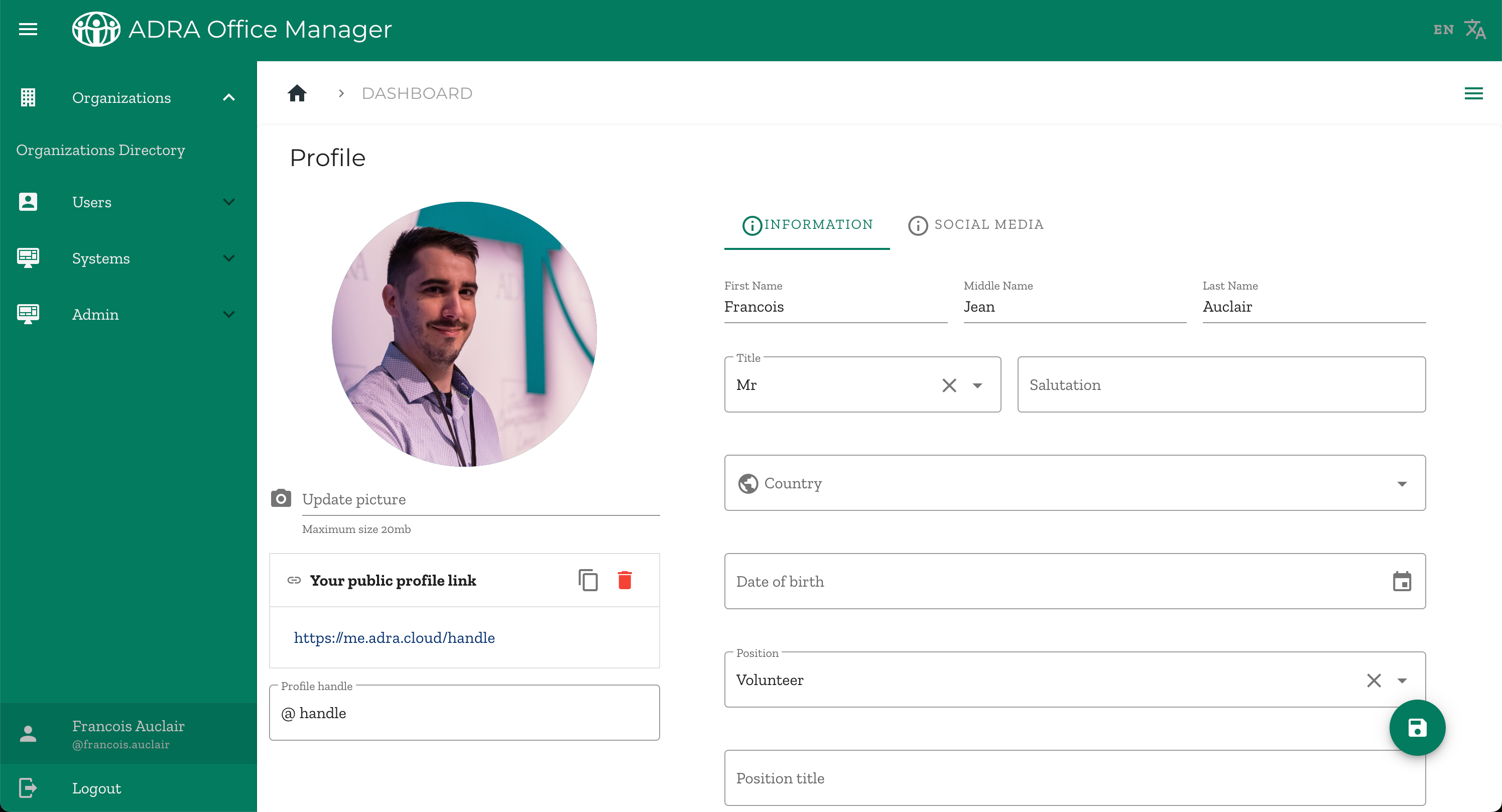Image resolution: width=1502 pixels, height=812 pixels.
Task: Switch to the Social Media tab
Action: (975, 225)
